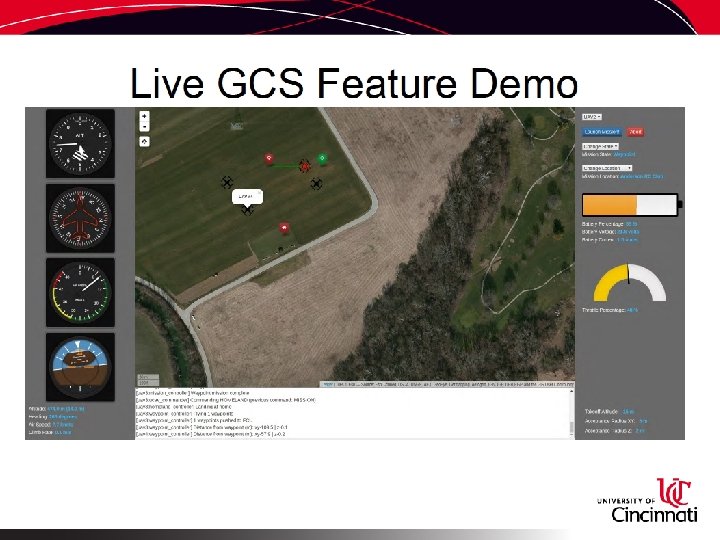Click the Acceptance Radius XY value
720x540 pixels.
pyautogui.click(x=643, y=421)
